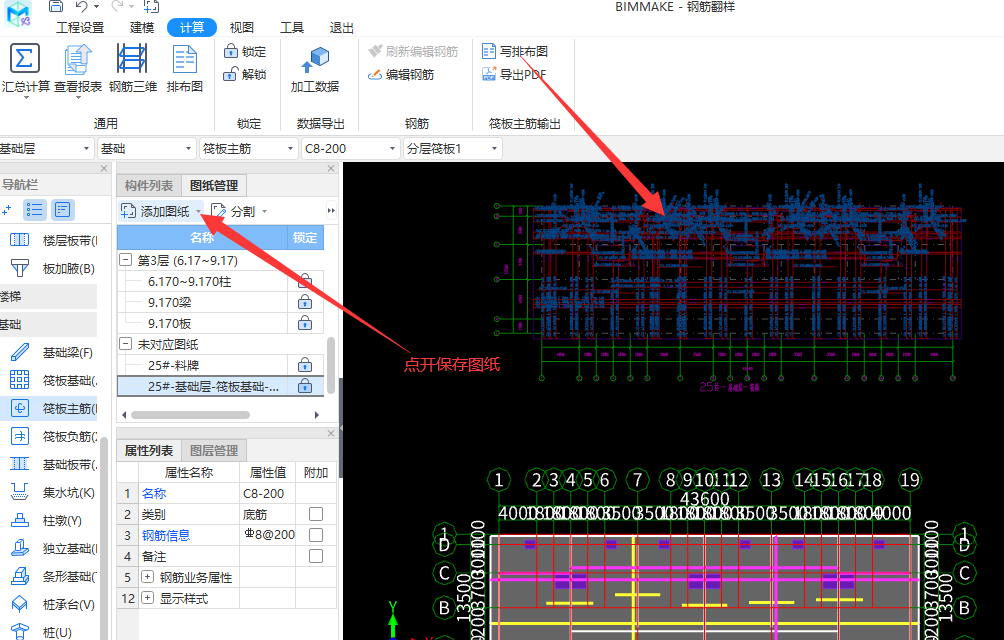Click the undo arrow icon
The height and width of the screenshot is (640, 1004).
coord(81,6)
